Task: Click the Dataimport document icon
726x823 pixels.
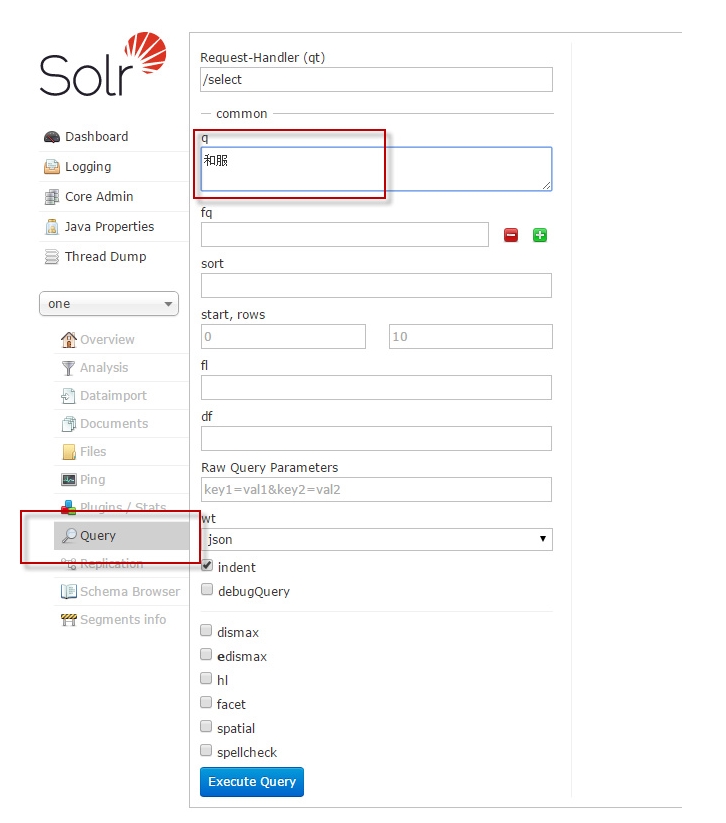Action: pyautogui.click(x=69, y=396)
